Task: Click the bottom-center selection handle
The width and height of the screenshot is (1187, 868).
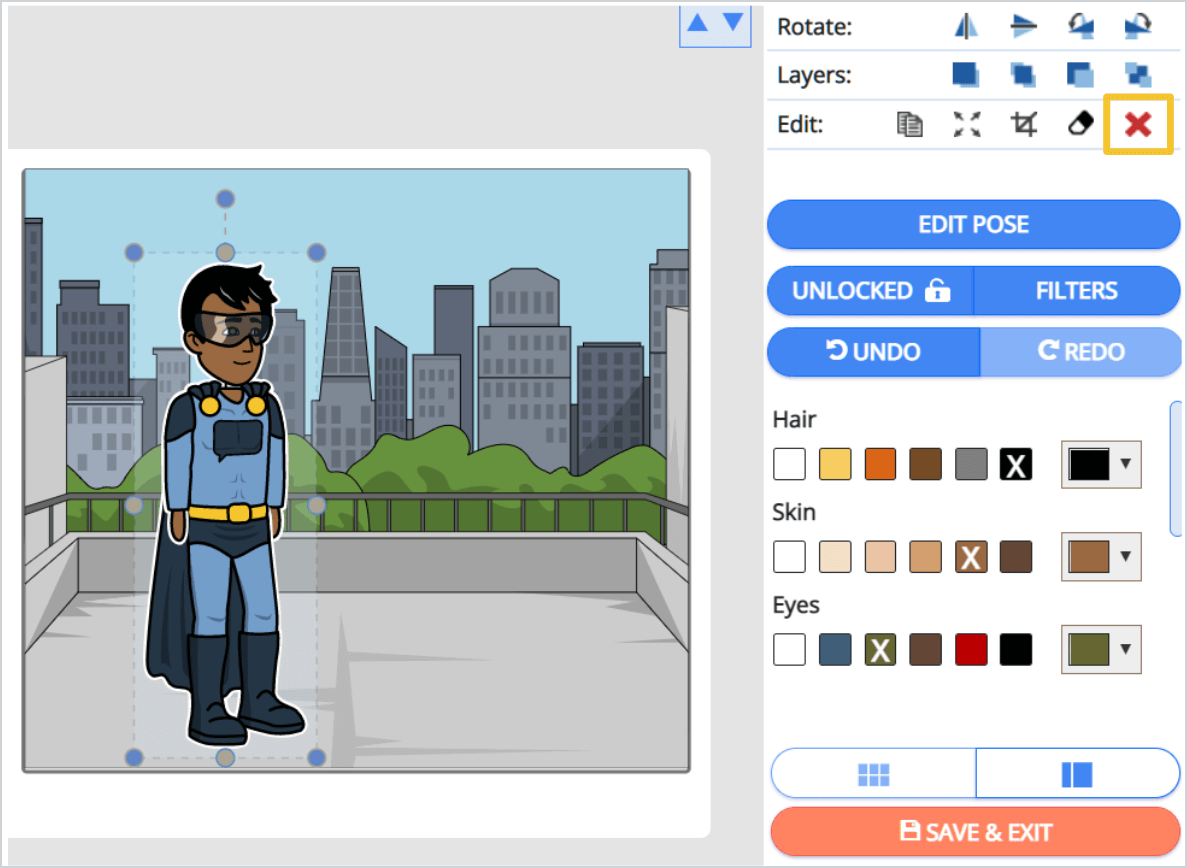Action: tap(225, 758)
